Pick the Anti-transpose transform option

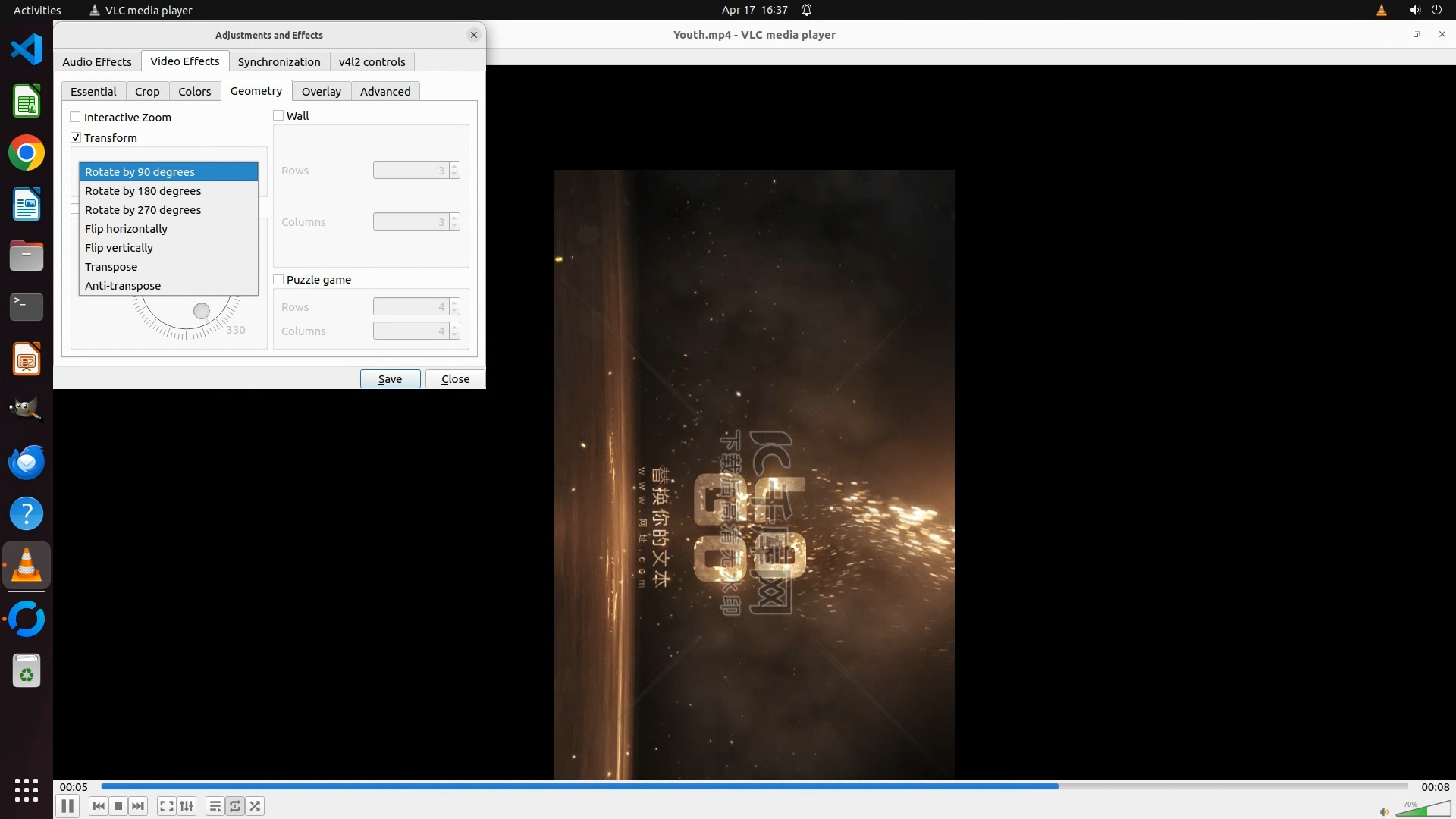tap(123, 286)
